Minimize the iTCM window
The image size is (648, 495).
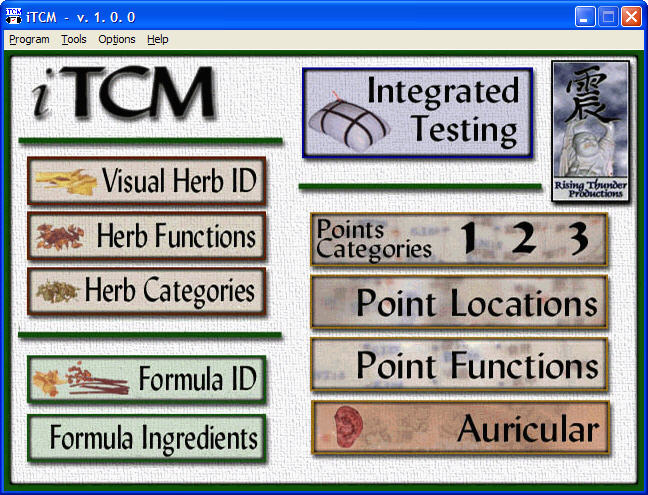tap(585, 17)
